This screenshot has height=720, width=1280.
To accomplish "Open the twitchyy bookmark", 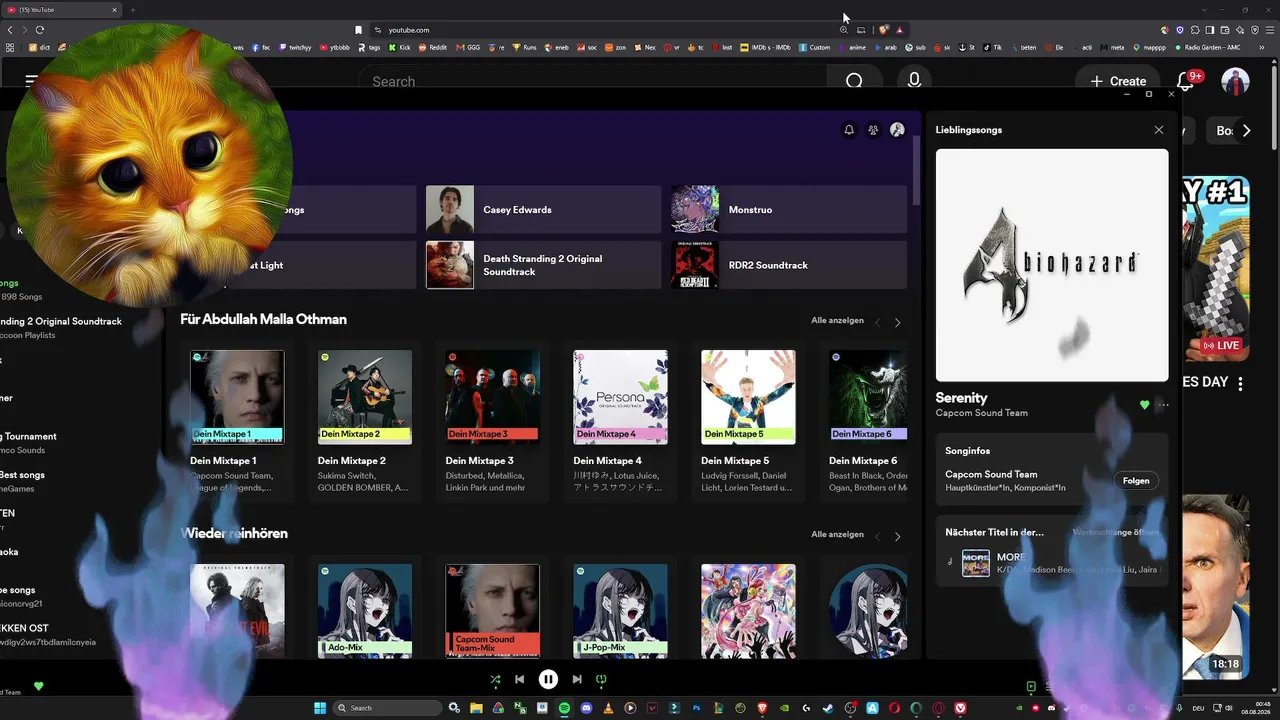I will point(295,47).
